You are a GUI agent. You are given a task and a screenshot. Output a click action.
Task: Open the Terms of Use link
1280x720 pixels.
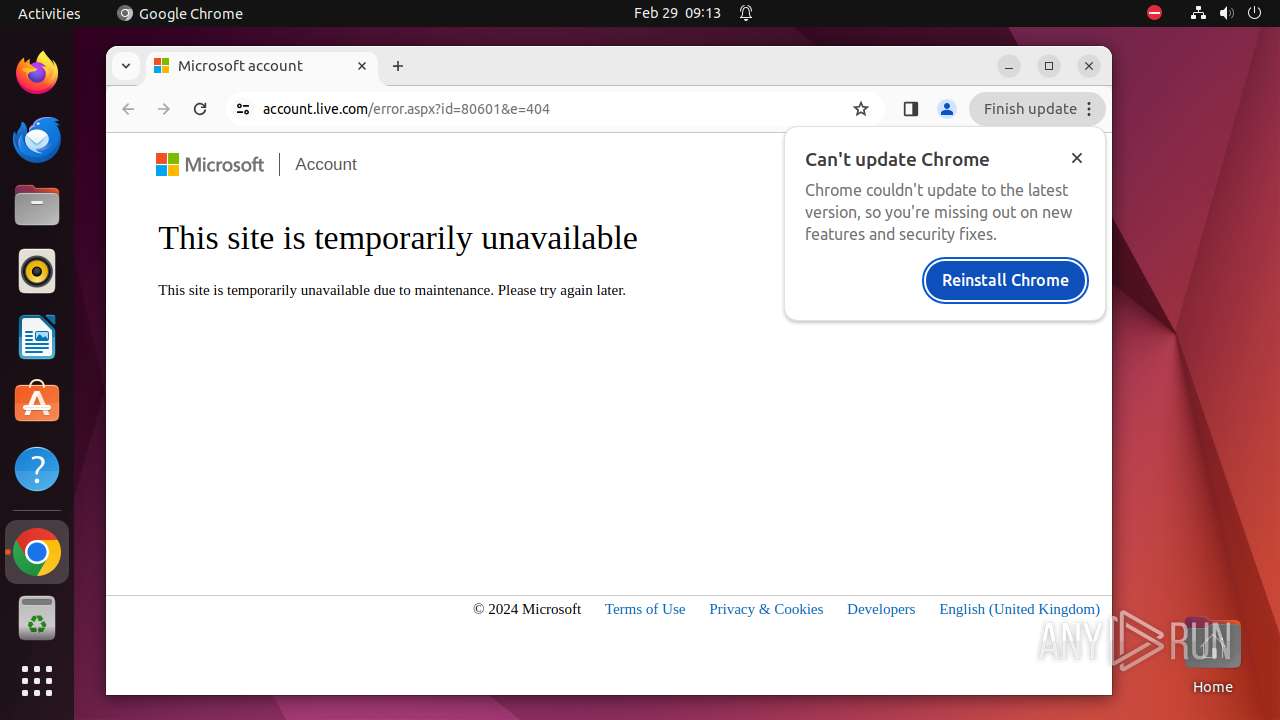point(645,609)
